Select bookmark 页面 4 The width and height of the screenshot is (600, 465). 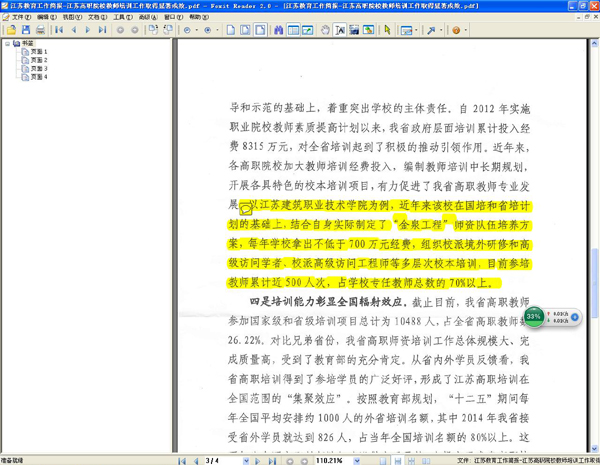pyautogui.click(x=38, y=77)
